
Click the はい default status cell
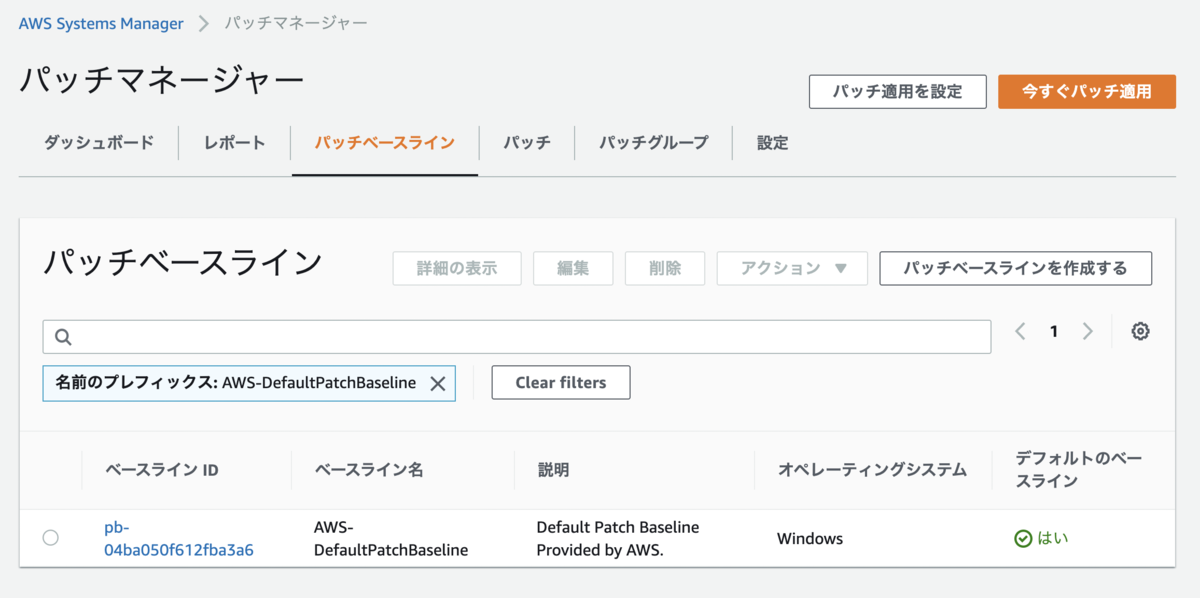[x=1041, y=538]
